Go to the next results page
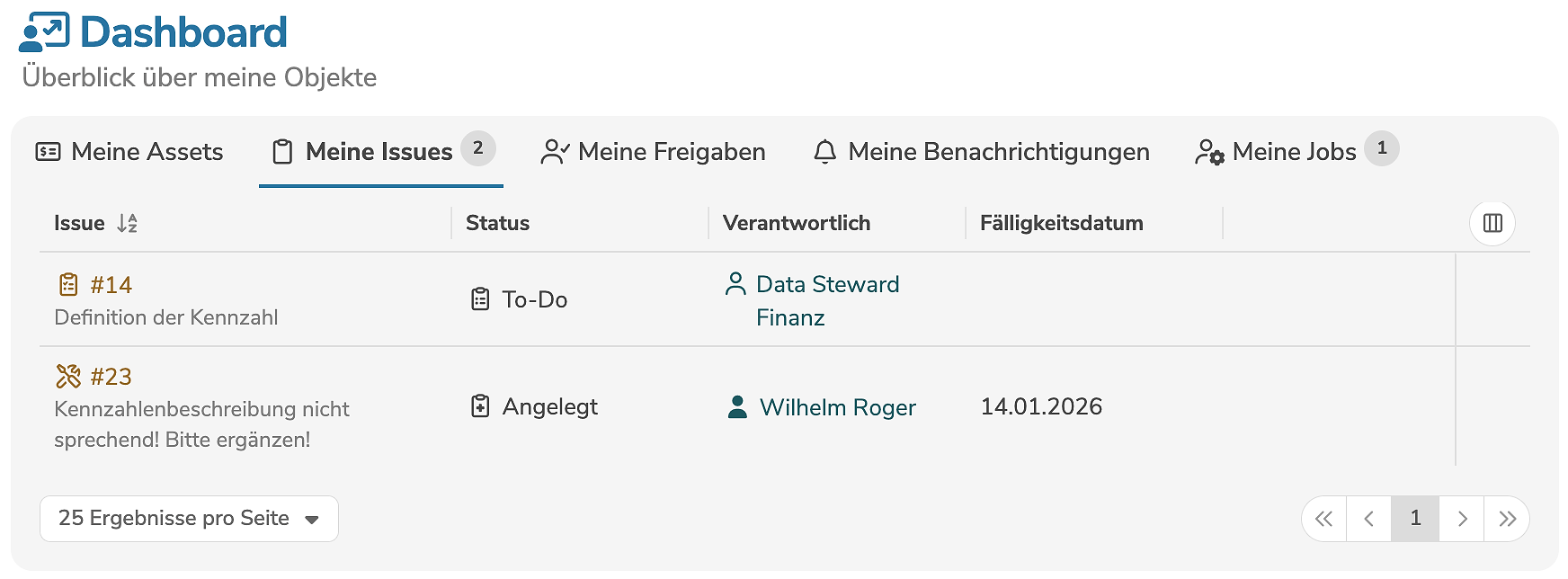 pos(1462,519)
